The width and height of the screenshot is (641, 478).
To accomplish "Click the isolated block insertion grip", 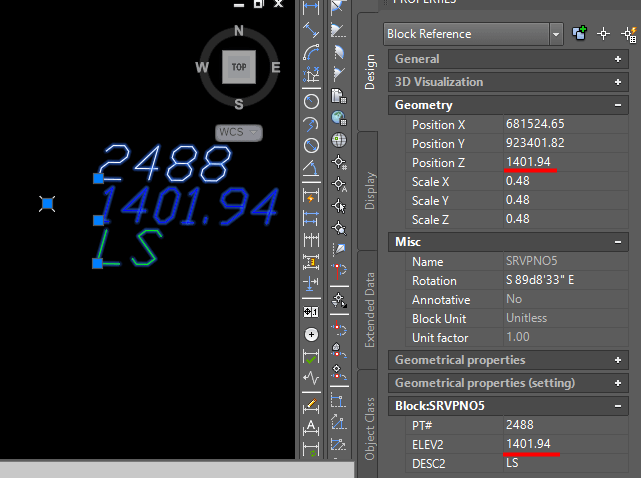I will point(47,204).
